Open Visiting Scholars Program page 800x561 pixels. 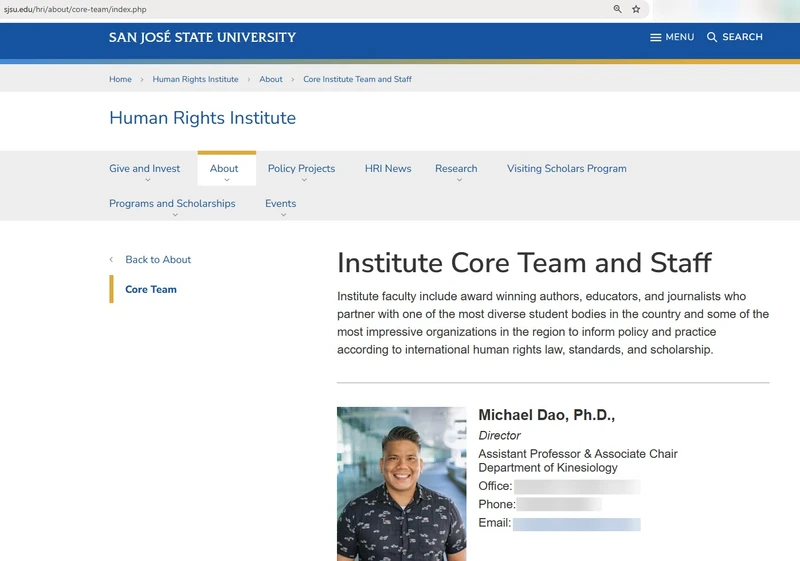[x=567, y=168]
